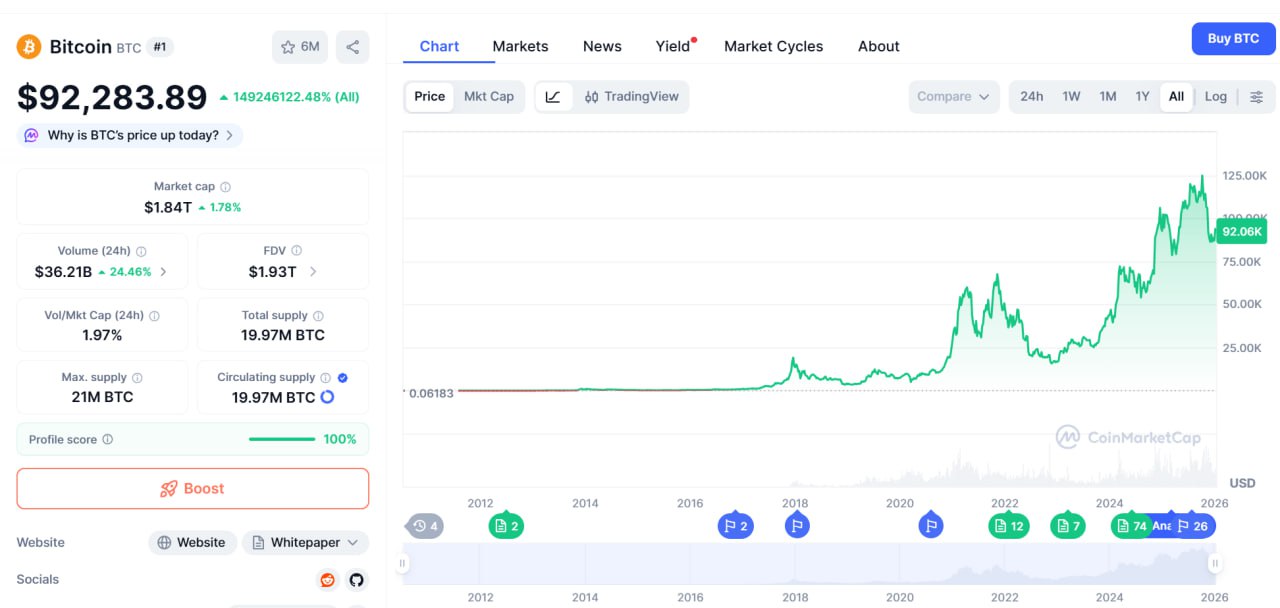
Task: Select the line chart icon
Action: (553, 97)
